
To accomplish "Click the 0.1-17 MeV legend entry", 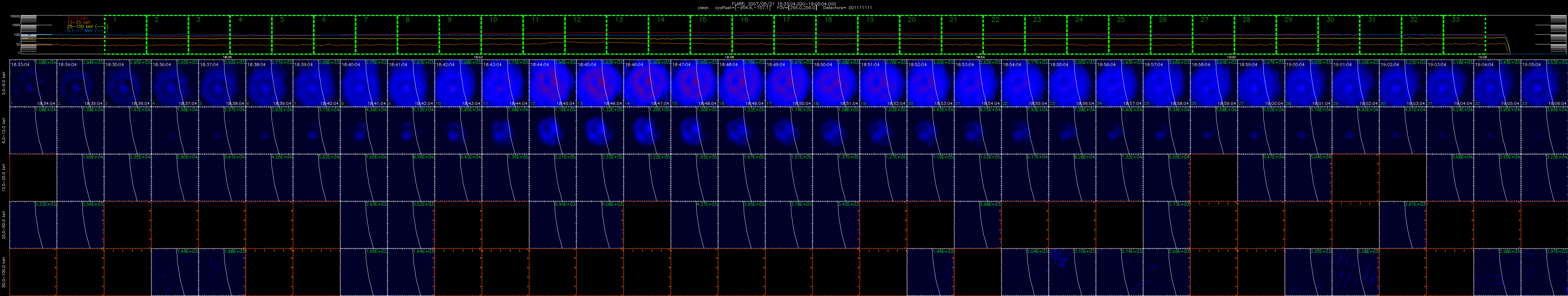I will [88, 31].
